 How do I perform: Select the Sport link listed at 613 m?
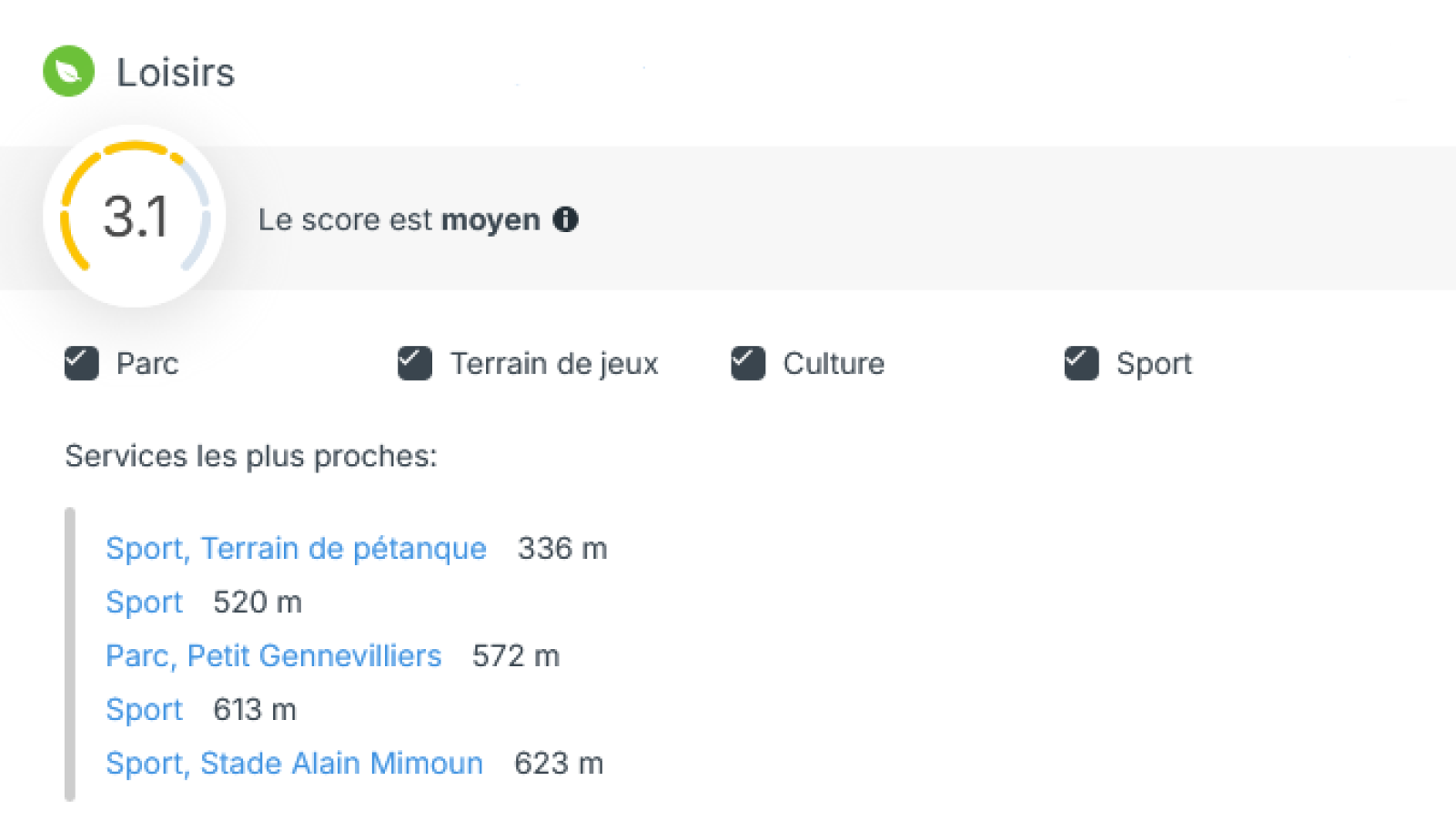point(144,709)
